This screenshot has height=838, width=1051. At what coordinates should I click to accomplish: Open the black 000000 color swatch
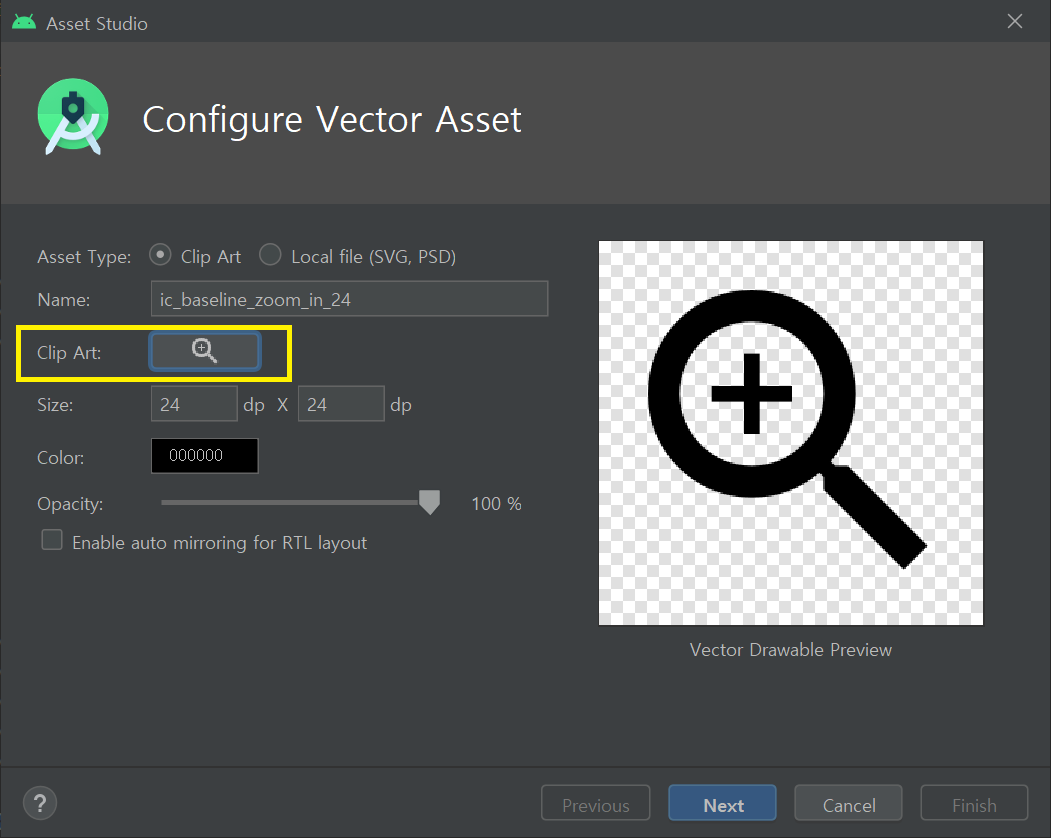point(205,456)
